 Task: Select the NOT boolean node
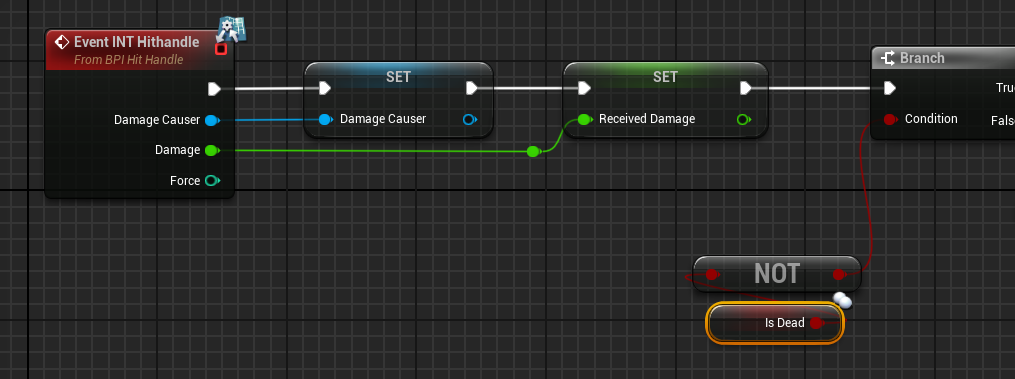777,274
